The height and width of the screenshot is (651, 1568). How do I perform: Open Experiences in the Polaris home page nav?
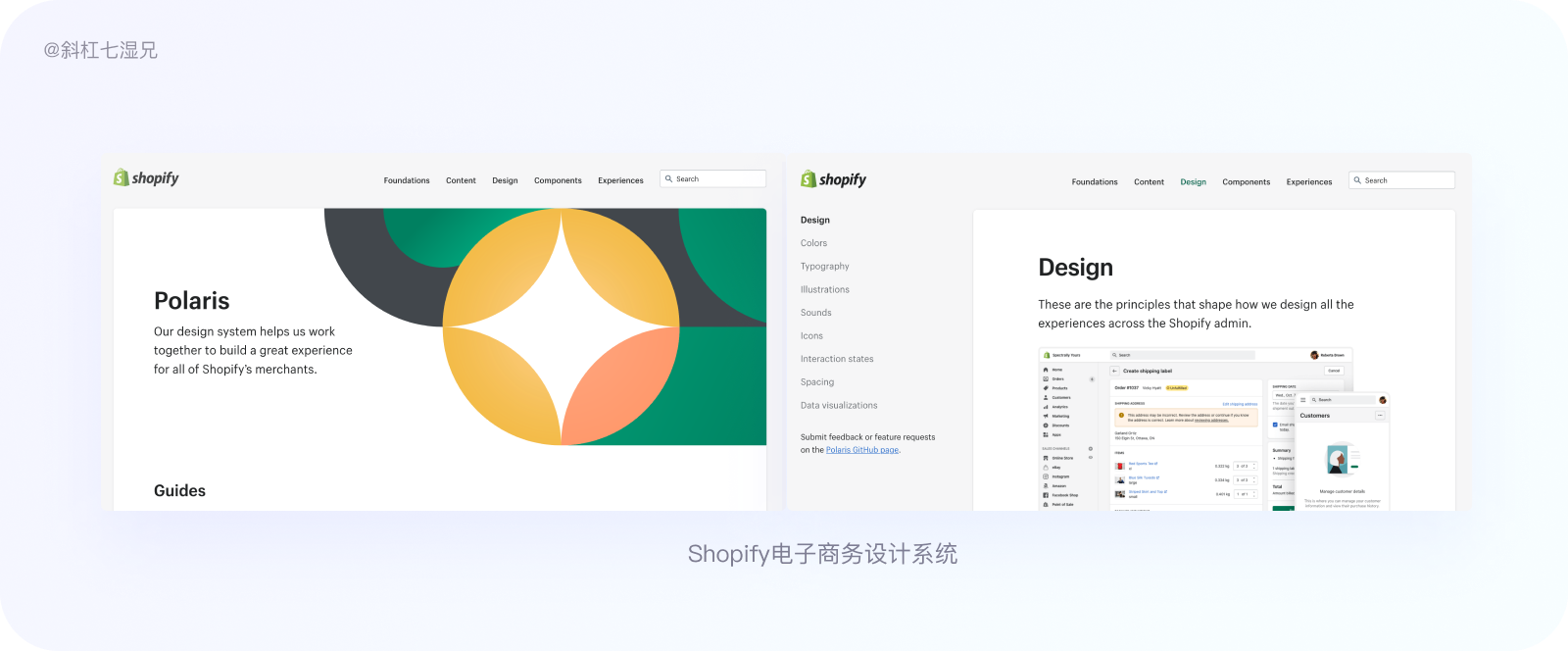(x=621, y=180)
